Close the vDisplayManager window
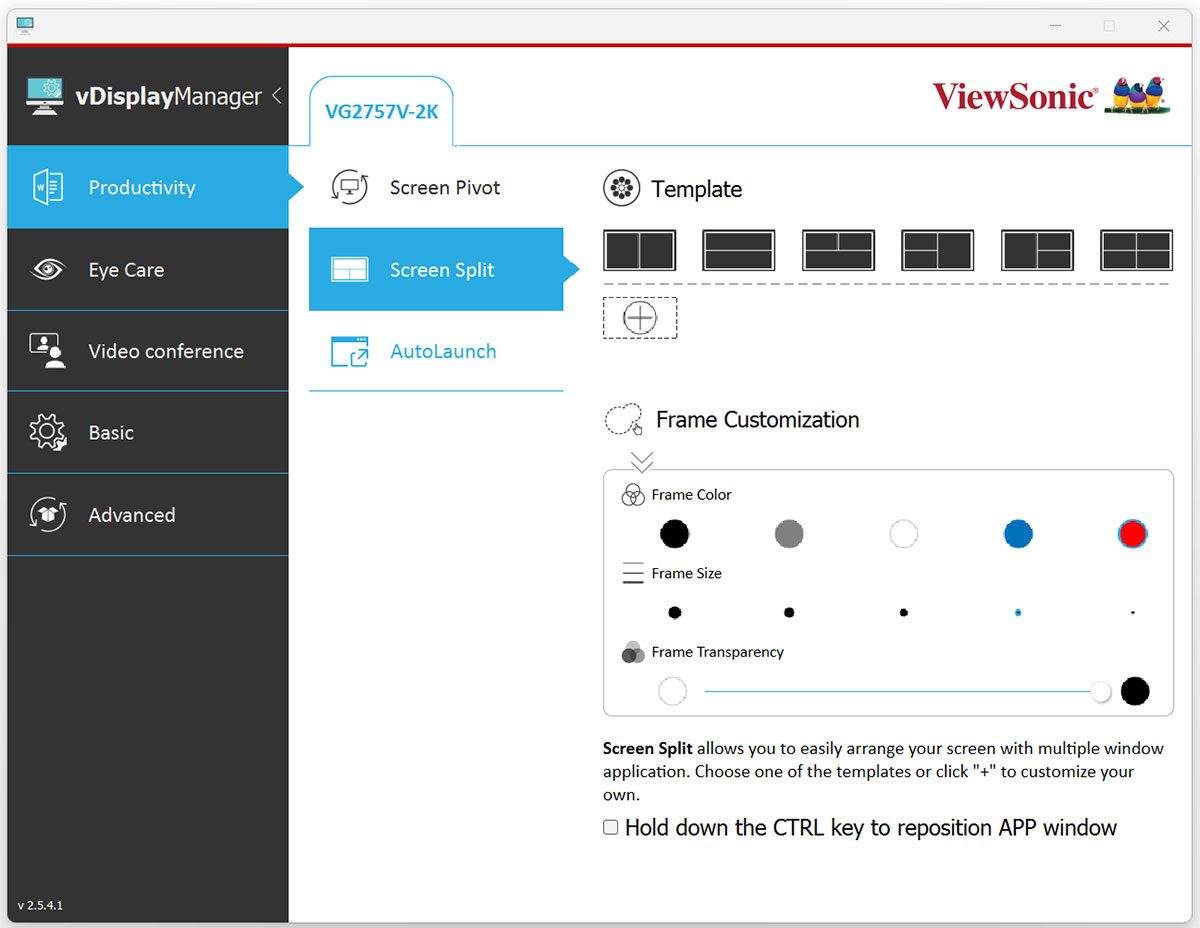The height and width of the screenshot is (928, 1200). point(1164,26)
